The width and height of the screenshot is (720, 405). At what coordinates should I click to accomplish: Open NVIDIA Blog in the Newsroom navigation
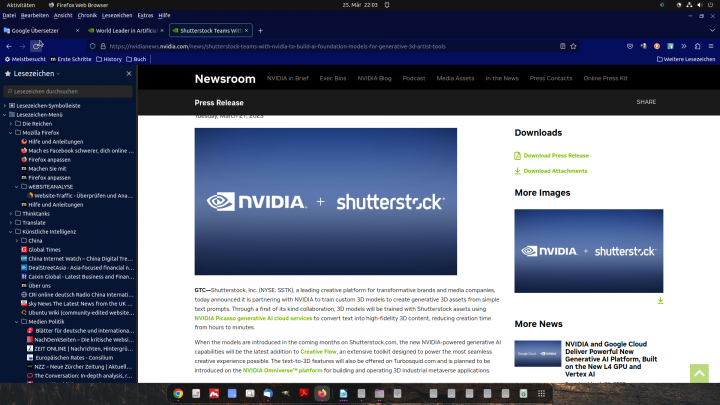tap(374, 79)
